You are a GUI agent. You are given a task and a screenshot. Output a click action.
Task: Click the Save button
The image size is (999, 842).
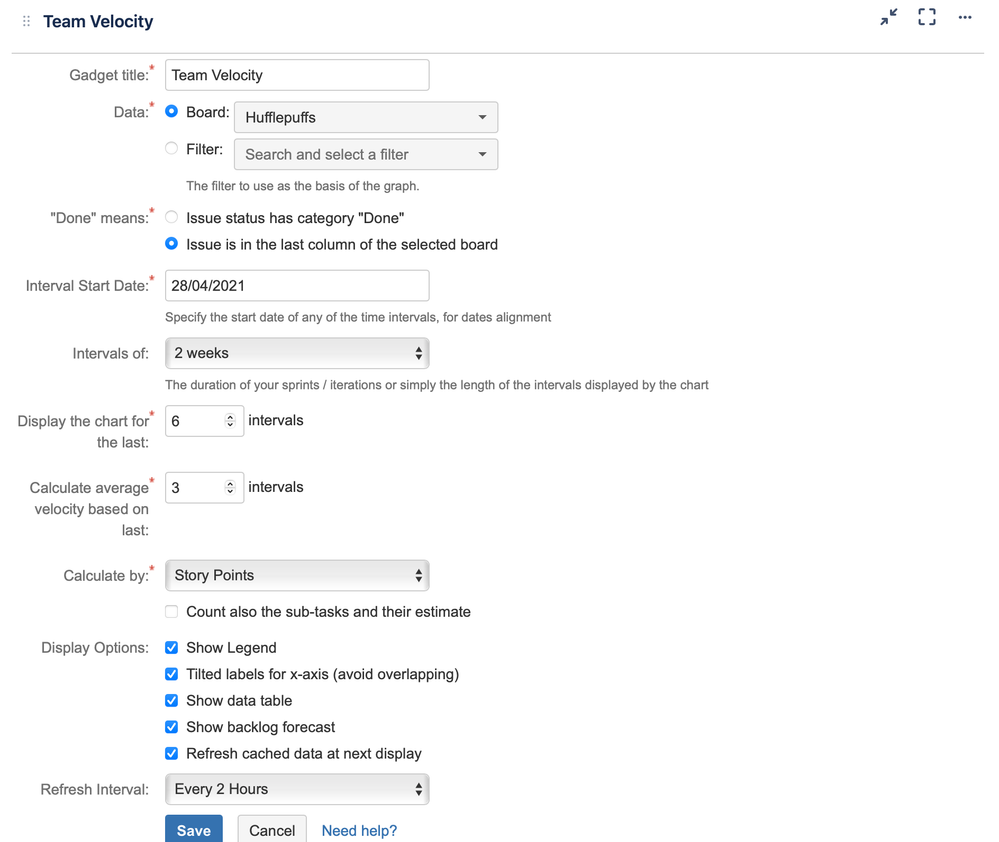click(x=194, y=830)
